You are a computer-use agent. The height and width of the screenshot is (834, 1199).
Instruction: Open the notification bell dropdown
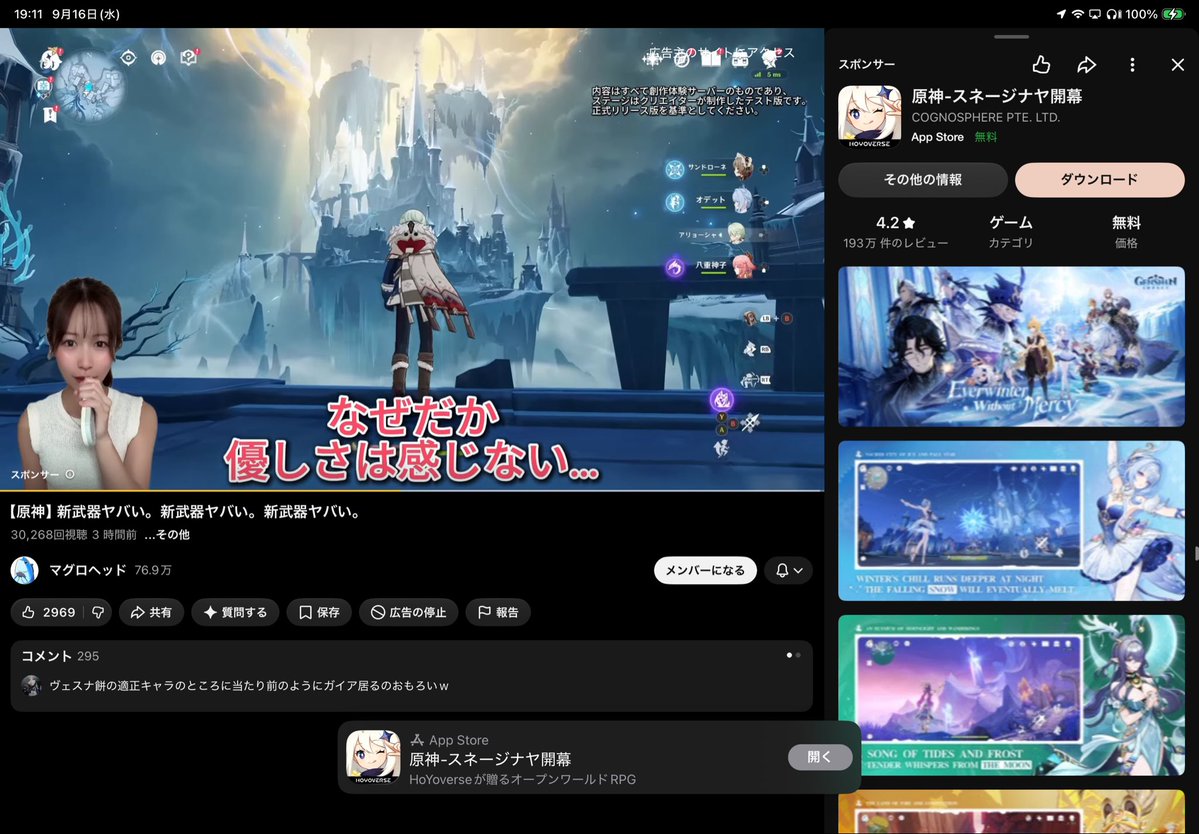pos(788,570)
